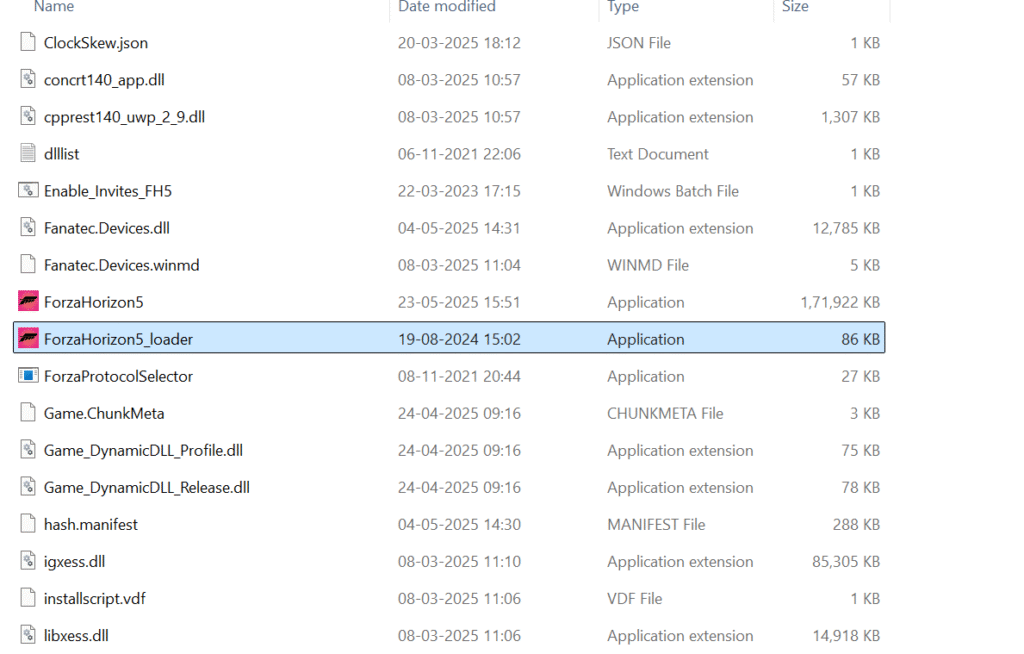Click the JSON File type cell
This screenshot has width=1024, height=654.
(639, 43)
